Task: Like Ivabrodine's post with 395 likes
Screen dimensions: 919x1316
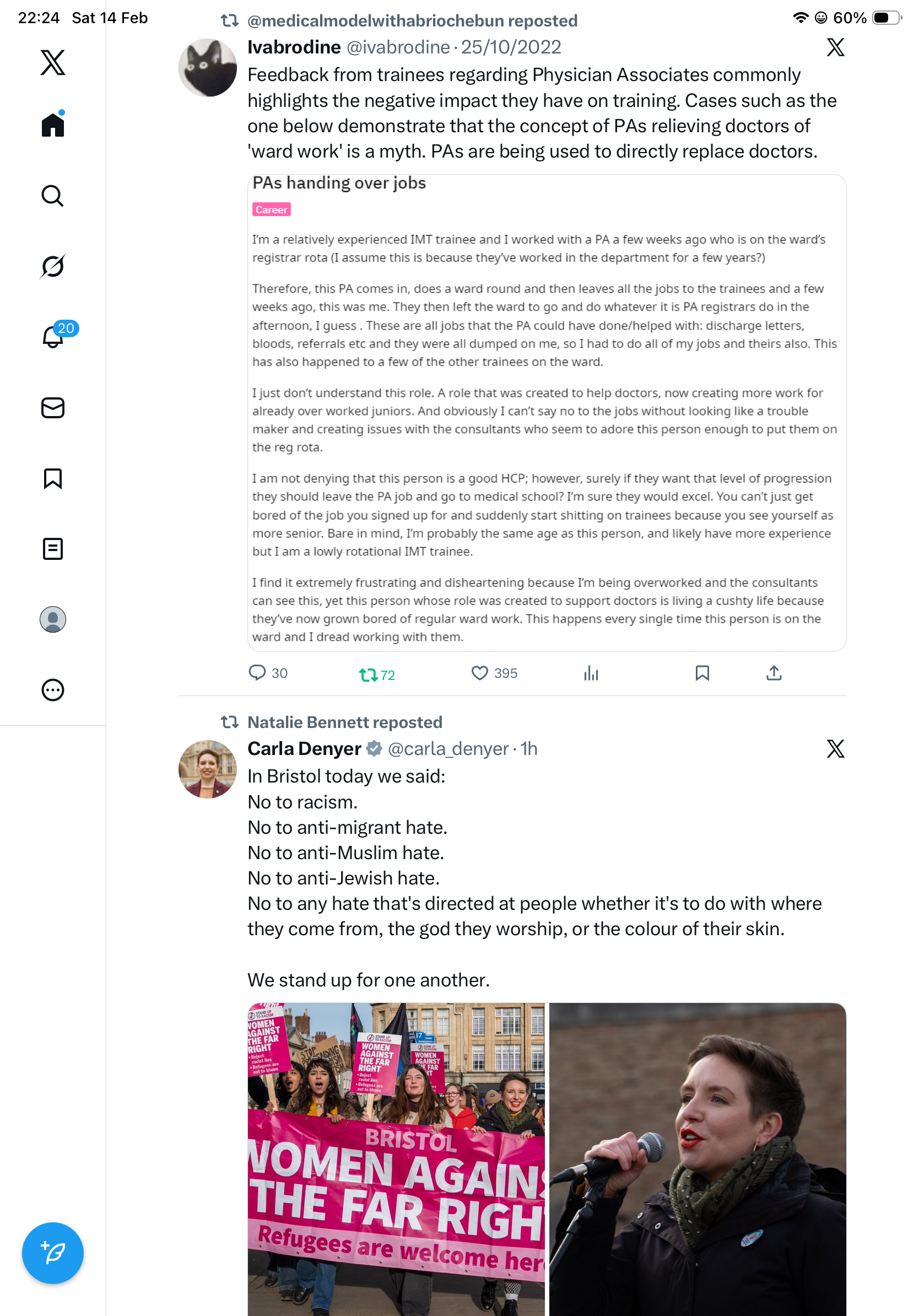Action: tap(494, 673)
